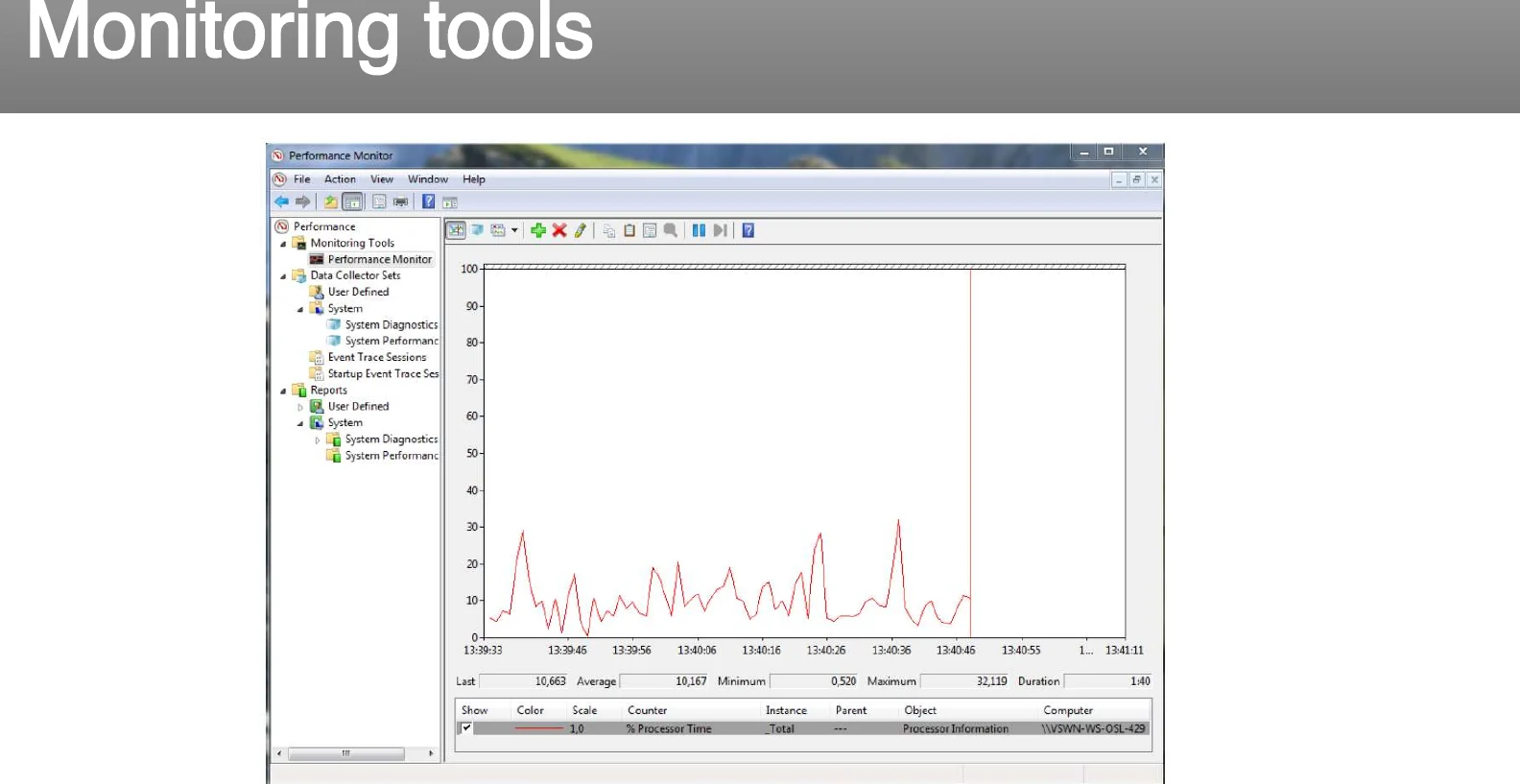The image size is (1520, 784).
Task: Select Event Trace Sessions
Action: tap(377, 357)
